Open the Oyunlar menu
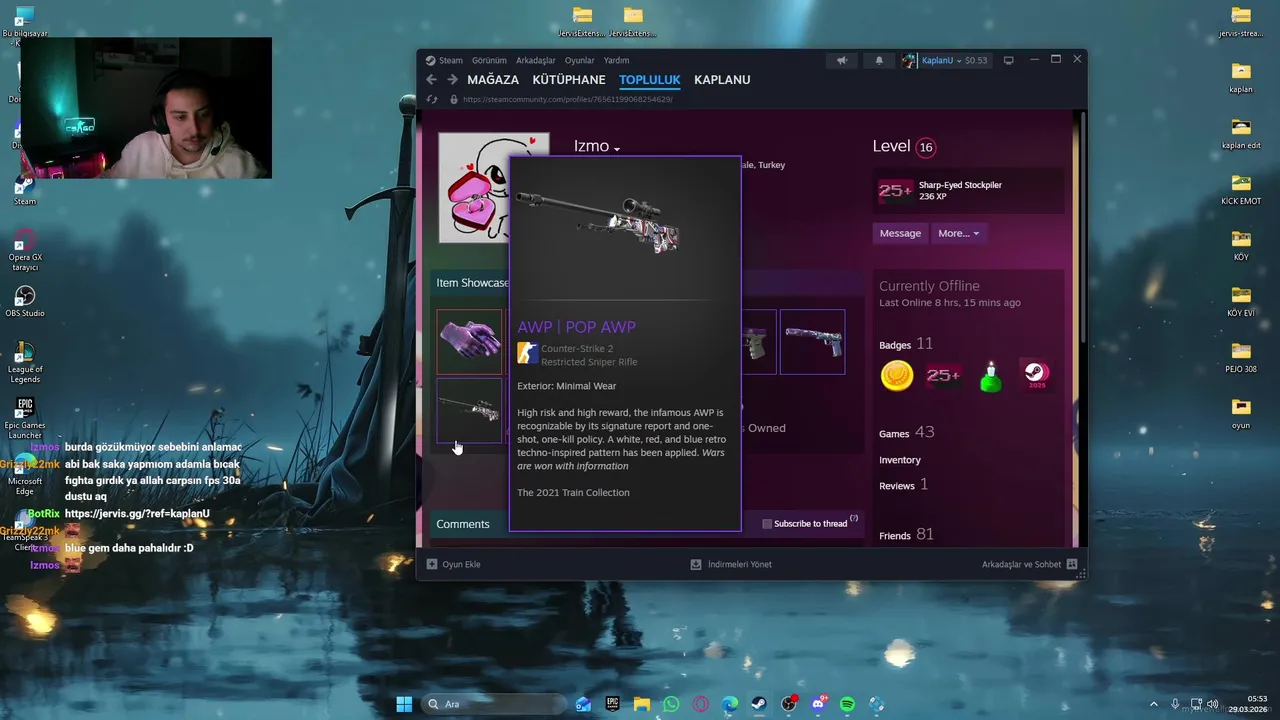The height and width of the screenshot is (720, 1280). point(579,60)
